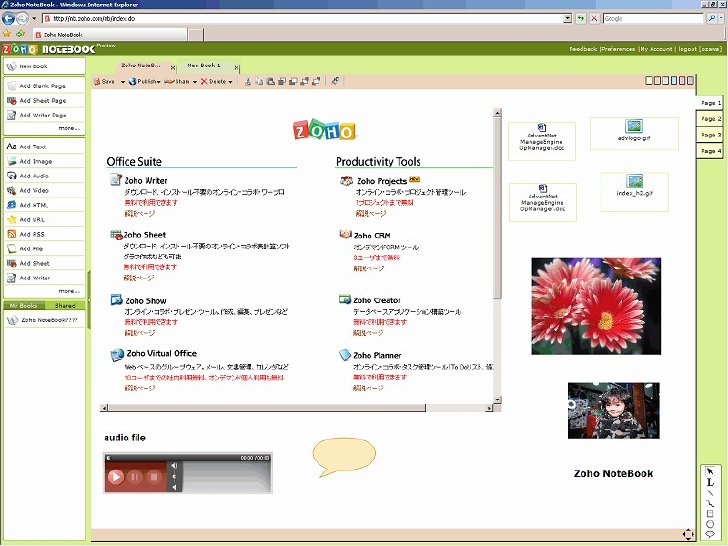Click Add Video in sidebar
The height and width of the screenshot is (546, 728).
[44, 190]
